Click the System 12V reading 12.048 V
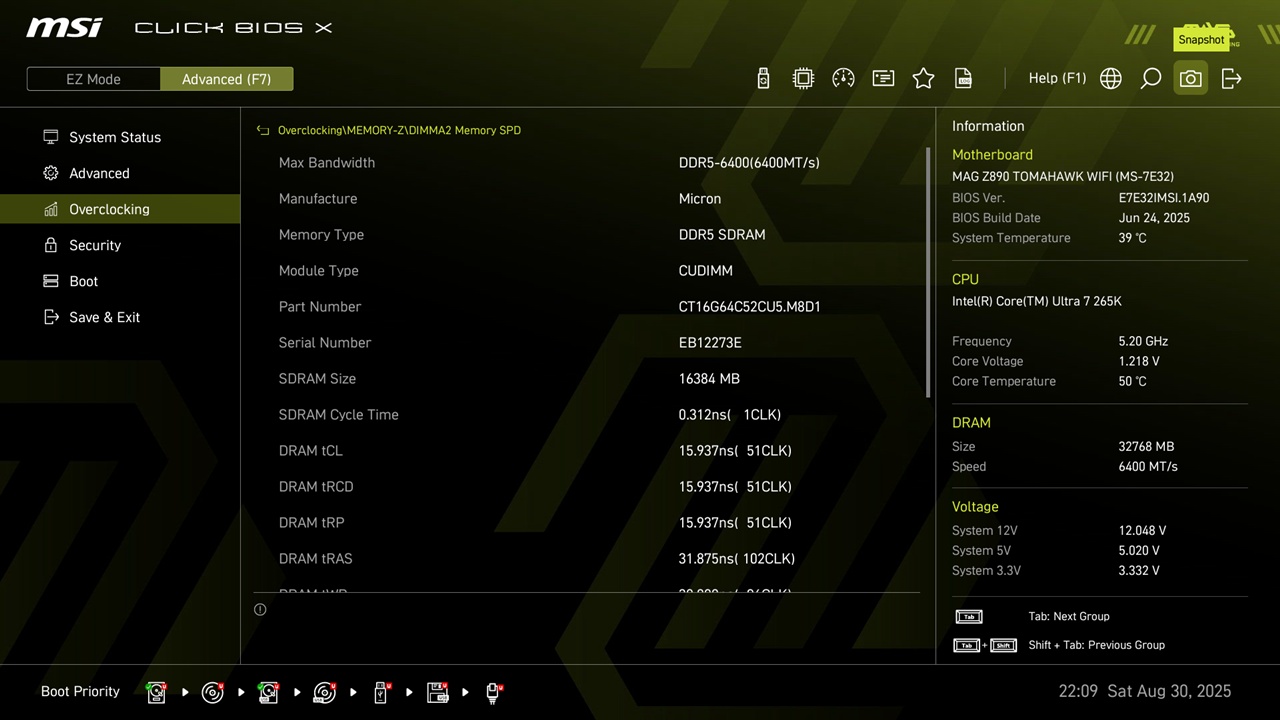Screen dimensions: 1280x720 tap(1142, 531)
